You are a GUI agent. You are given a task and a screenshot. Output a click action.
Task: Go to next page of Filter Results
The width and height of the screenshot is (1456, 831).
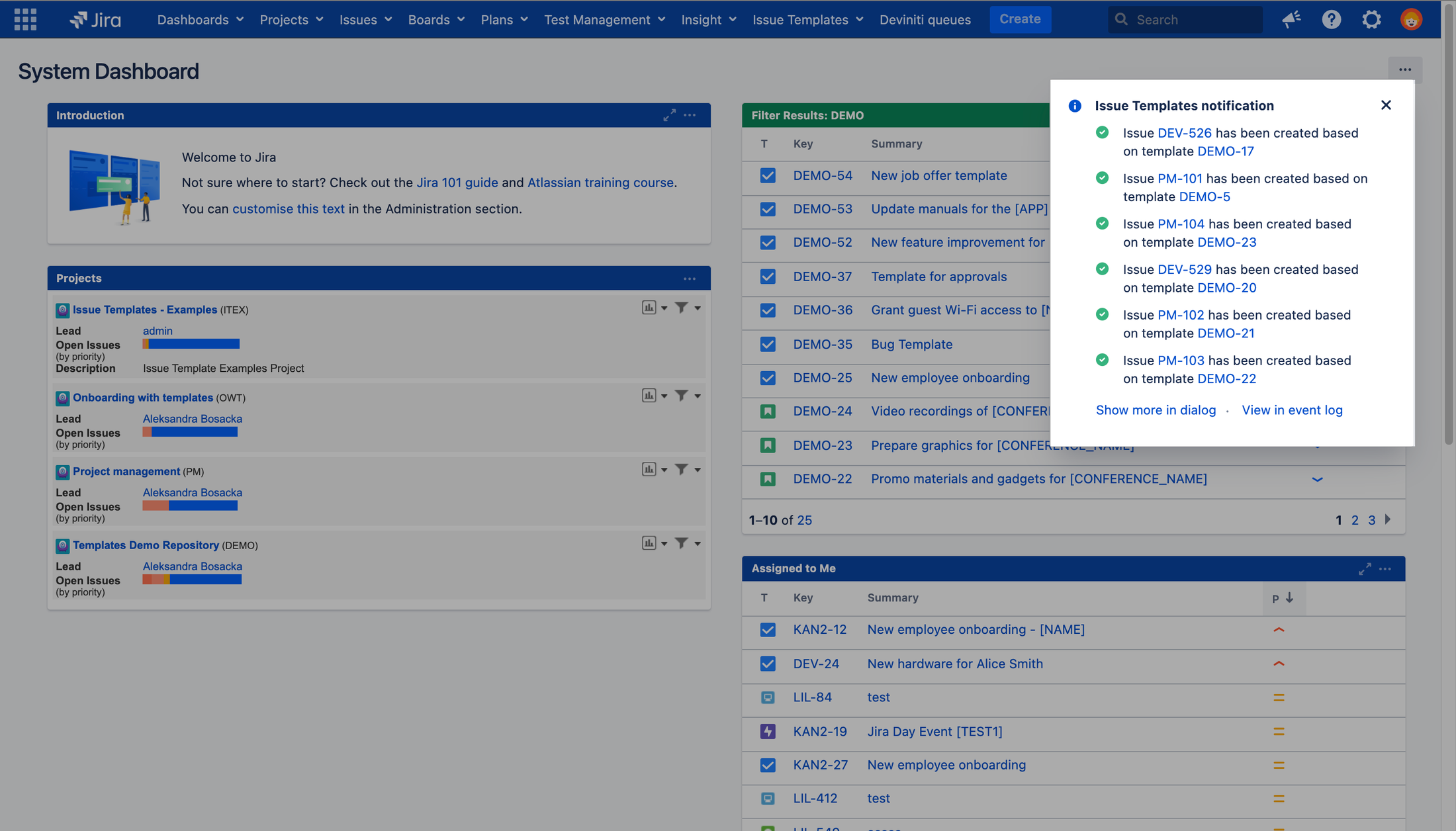coord(1388,519)
